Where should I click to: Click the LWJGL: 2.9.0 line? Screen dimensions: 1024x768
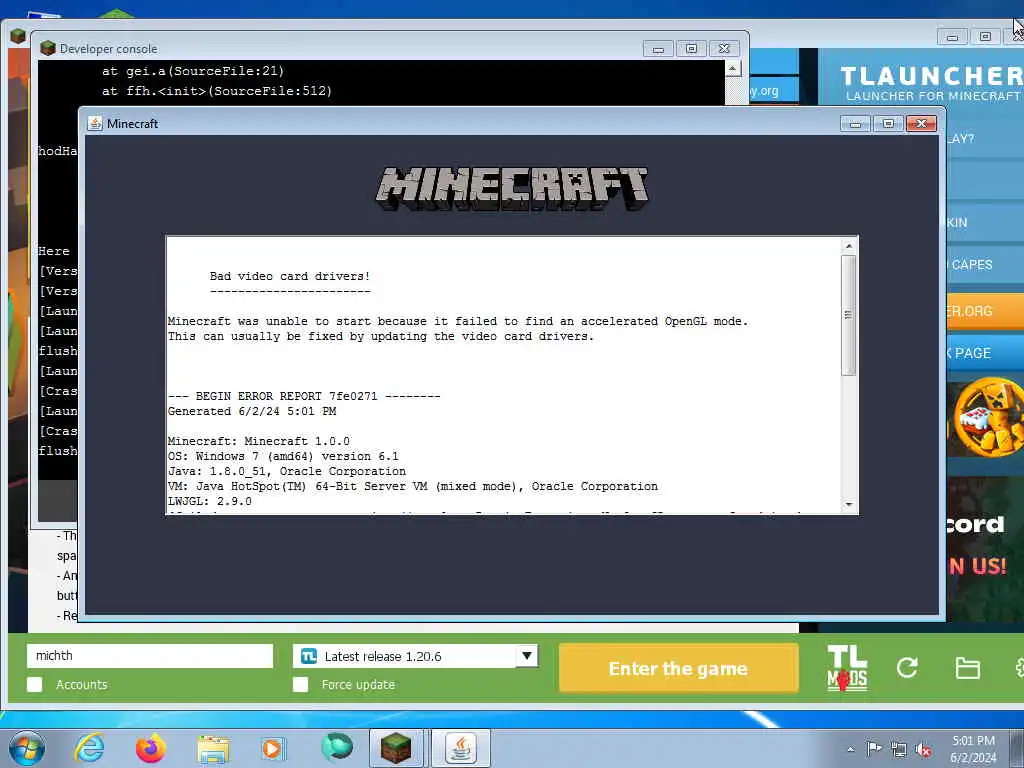(x=210, y=502)
